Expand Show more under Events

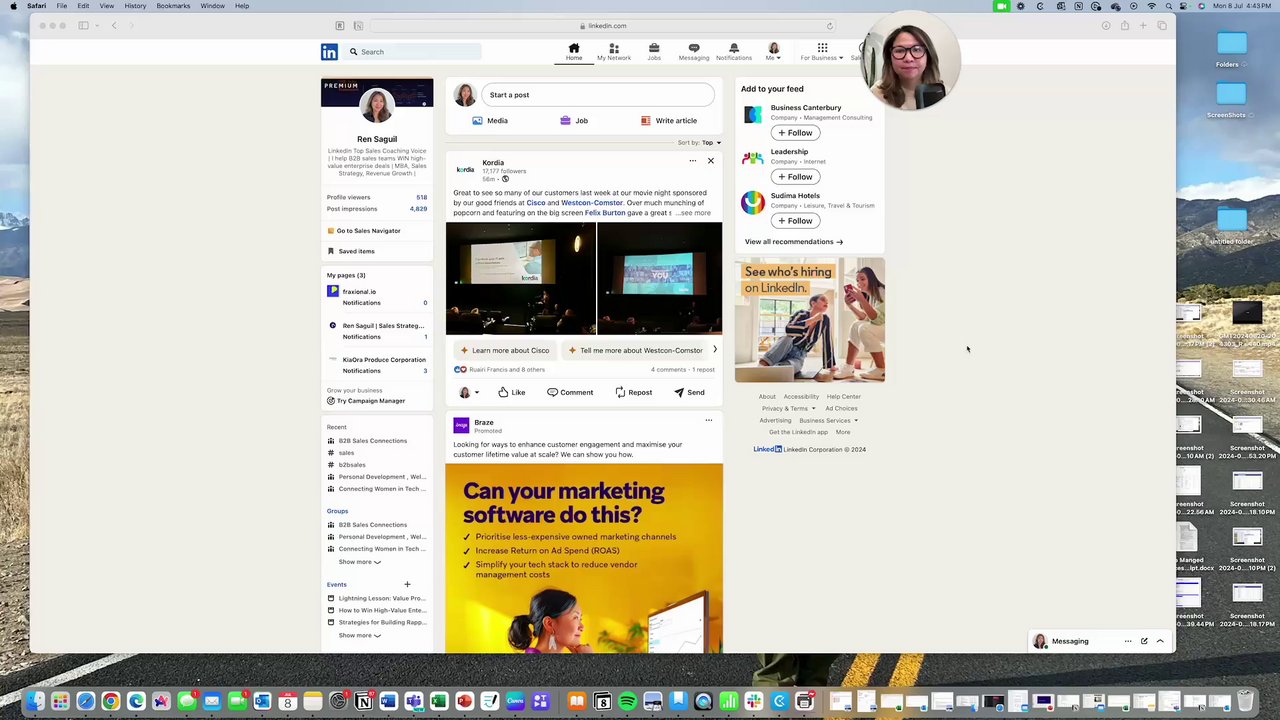pos(359,635)
